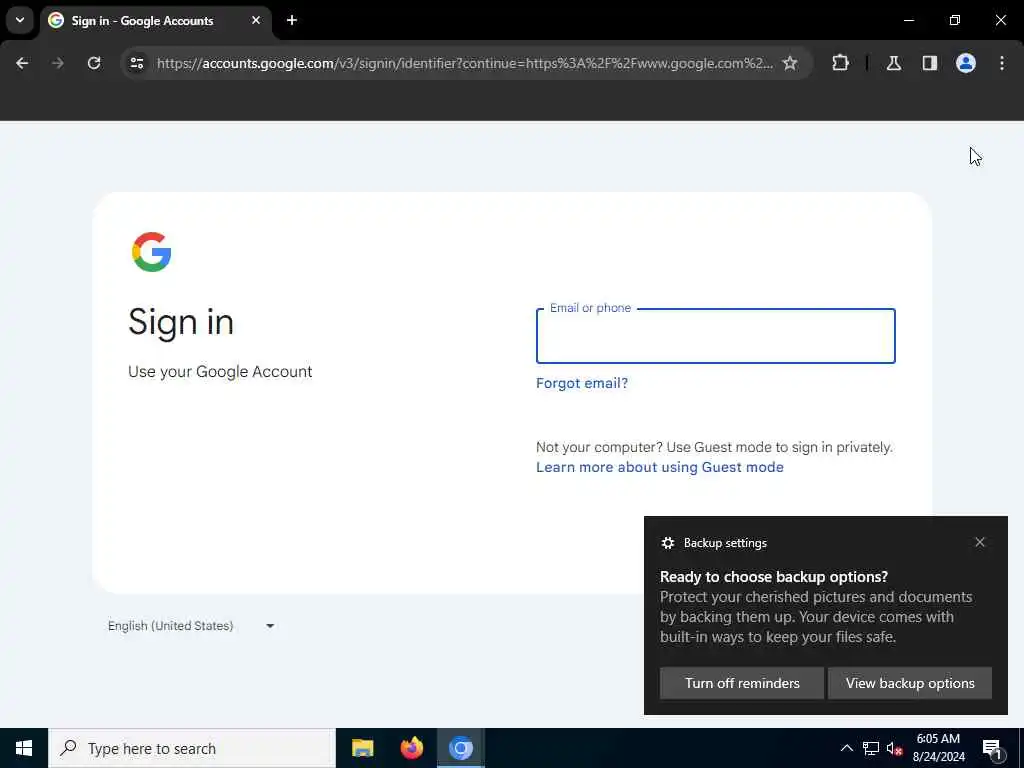Close the Sign in - Google Accounts tab
Viewport: 1024px width, 768px height.
coord(256,20)
